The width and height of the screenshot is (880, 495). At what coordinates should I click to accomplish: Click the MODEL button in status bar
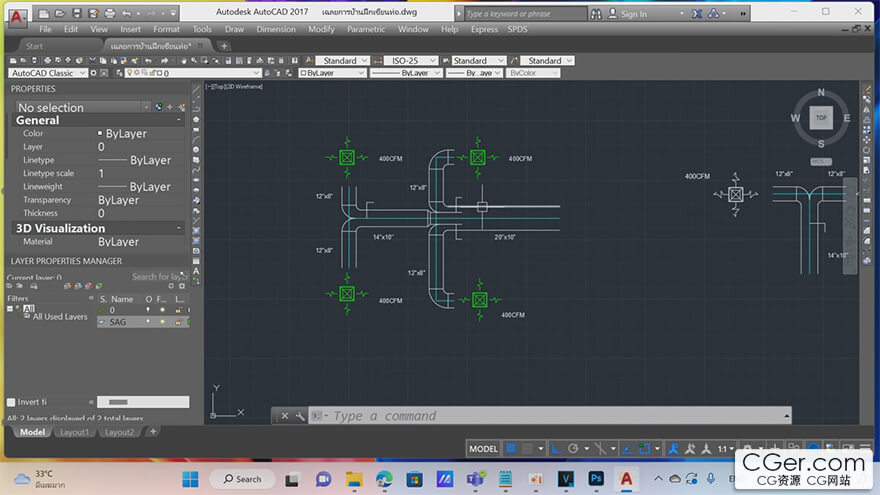[x=484, y=449]
